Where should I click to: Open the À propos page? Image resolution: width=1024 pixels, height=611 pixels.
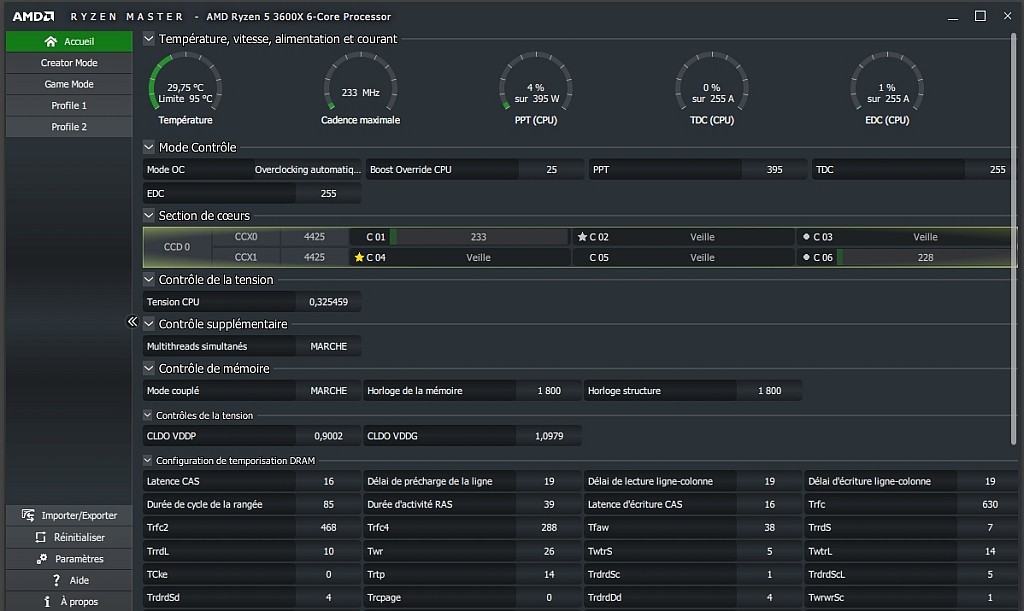point(69,601)
